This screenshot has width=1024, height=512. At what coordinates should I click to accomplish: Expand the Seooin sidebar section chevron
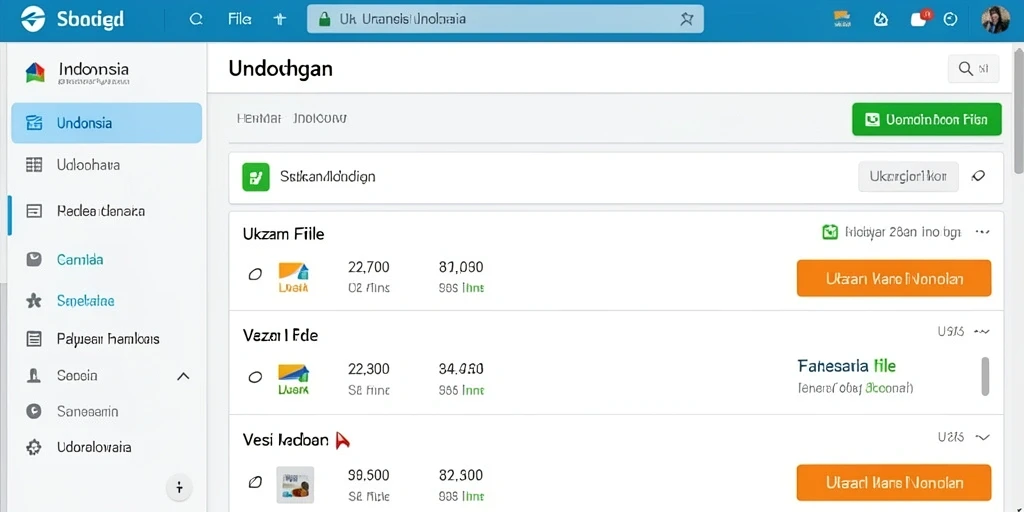(184, 376)
